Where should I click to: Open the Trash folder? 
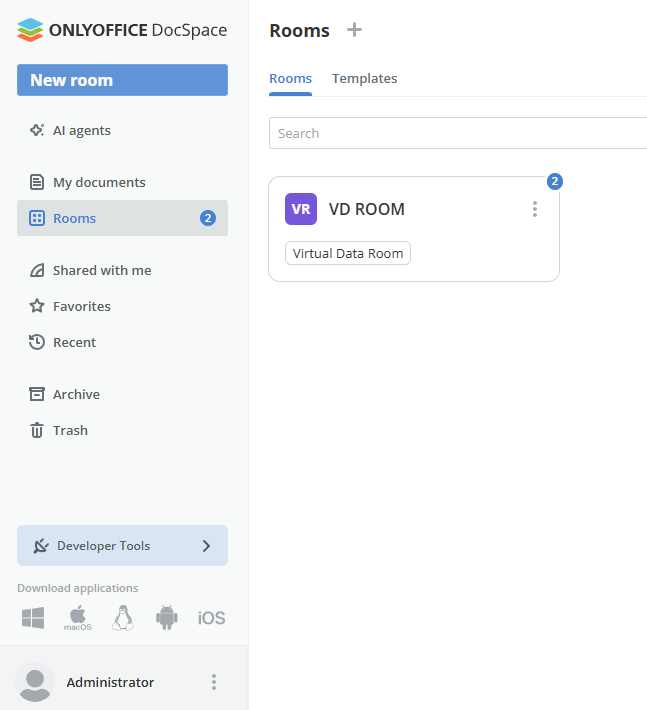click(x=70, y=430)
